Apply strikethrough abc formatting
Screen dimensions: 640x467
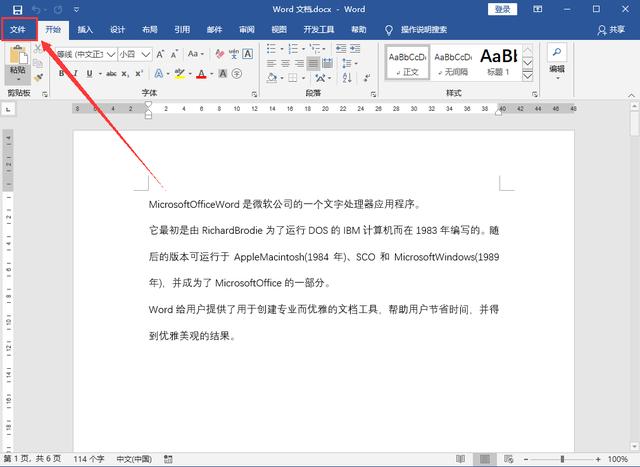[x=111, y=73]
